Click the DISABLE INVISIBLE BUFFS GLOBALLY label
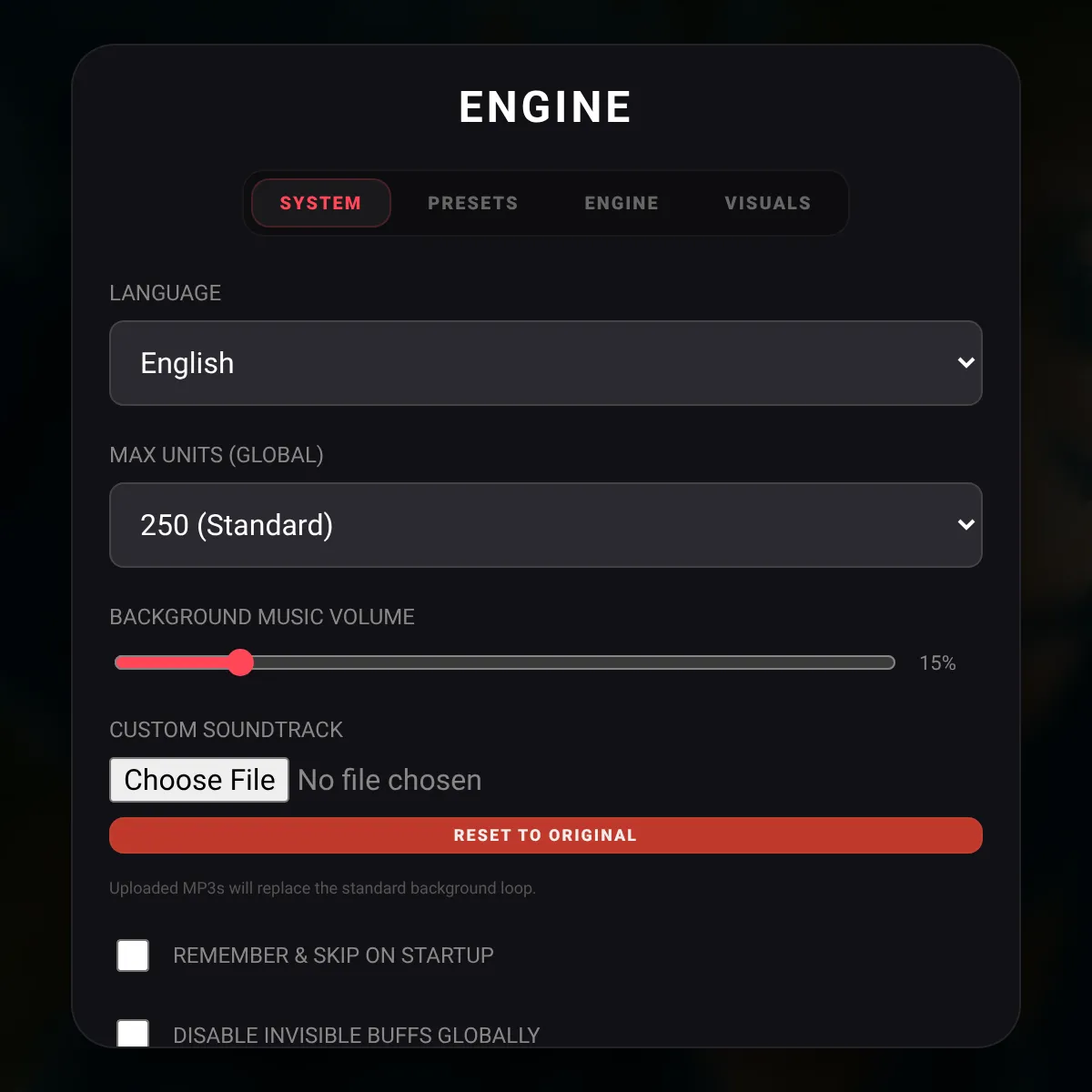 point(357,1036)
